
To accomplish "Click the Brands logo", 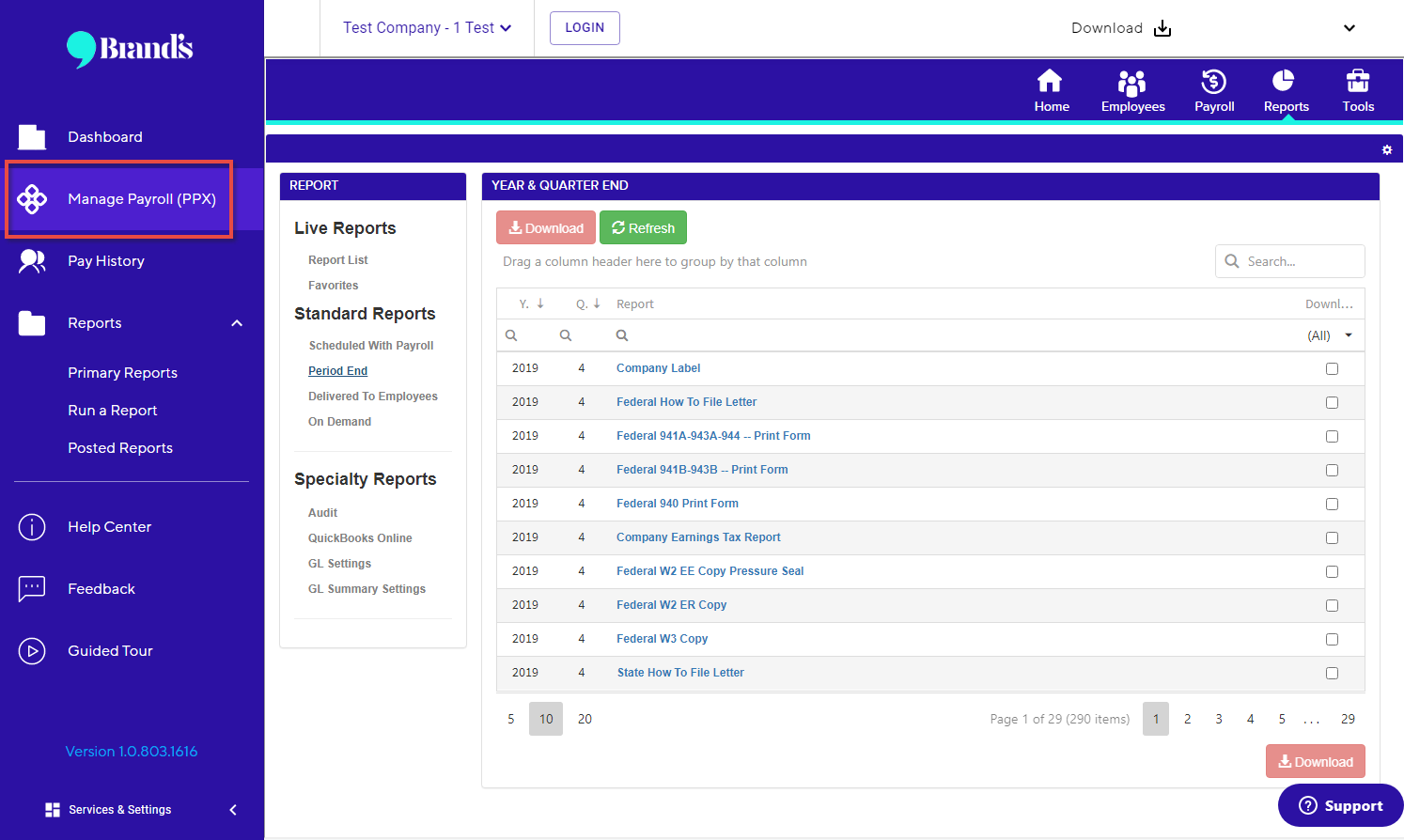I will point(130,49).
